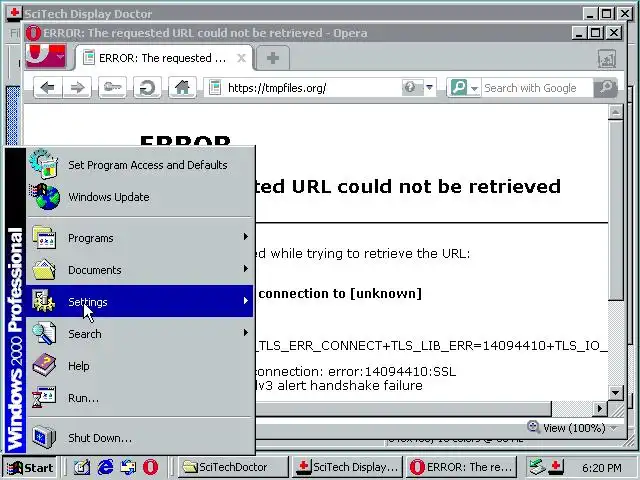Click the SciTech red cross tray icon
The height and width of the screenshot is (480, 640).
pos(556,467)
